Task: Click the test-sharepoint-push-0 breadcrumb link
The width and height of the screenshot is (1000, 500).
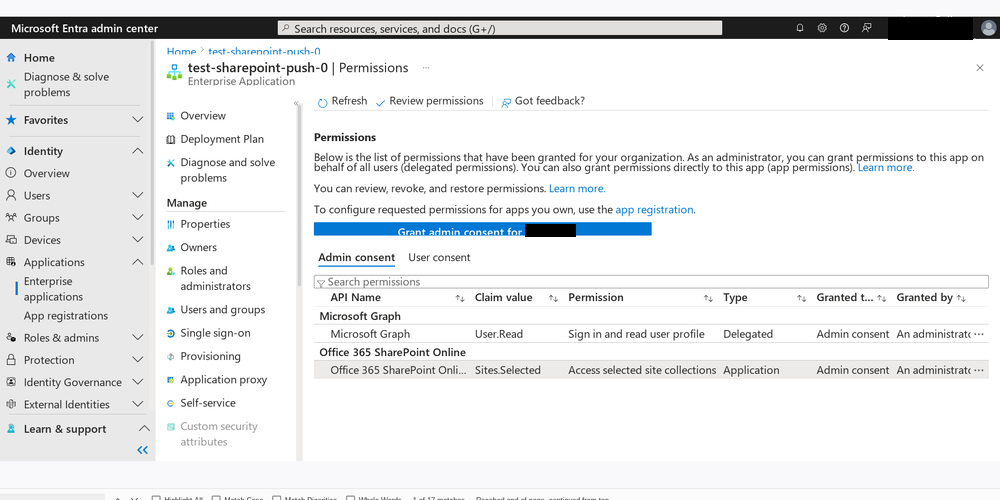Action: [x=264, y=52]
